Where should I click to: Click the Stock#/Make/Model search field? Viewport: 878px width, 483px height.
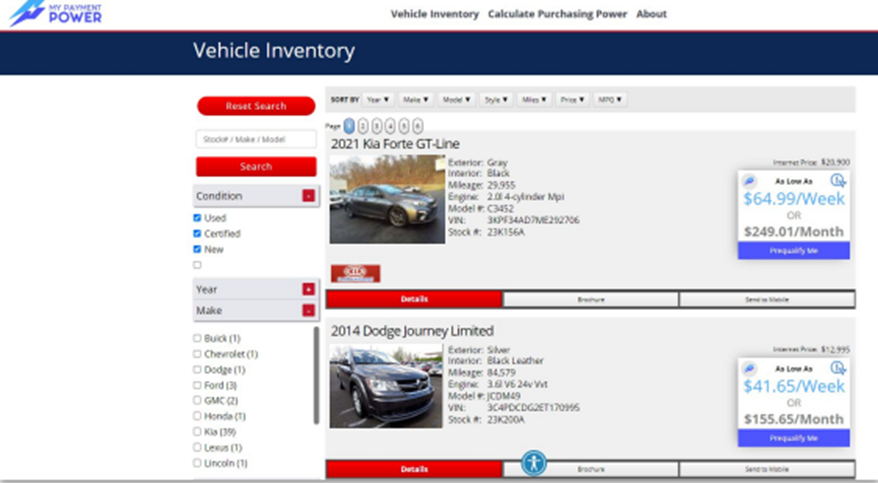coord(256,139)
